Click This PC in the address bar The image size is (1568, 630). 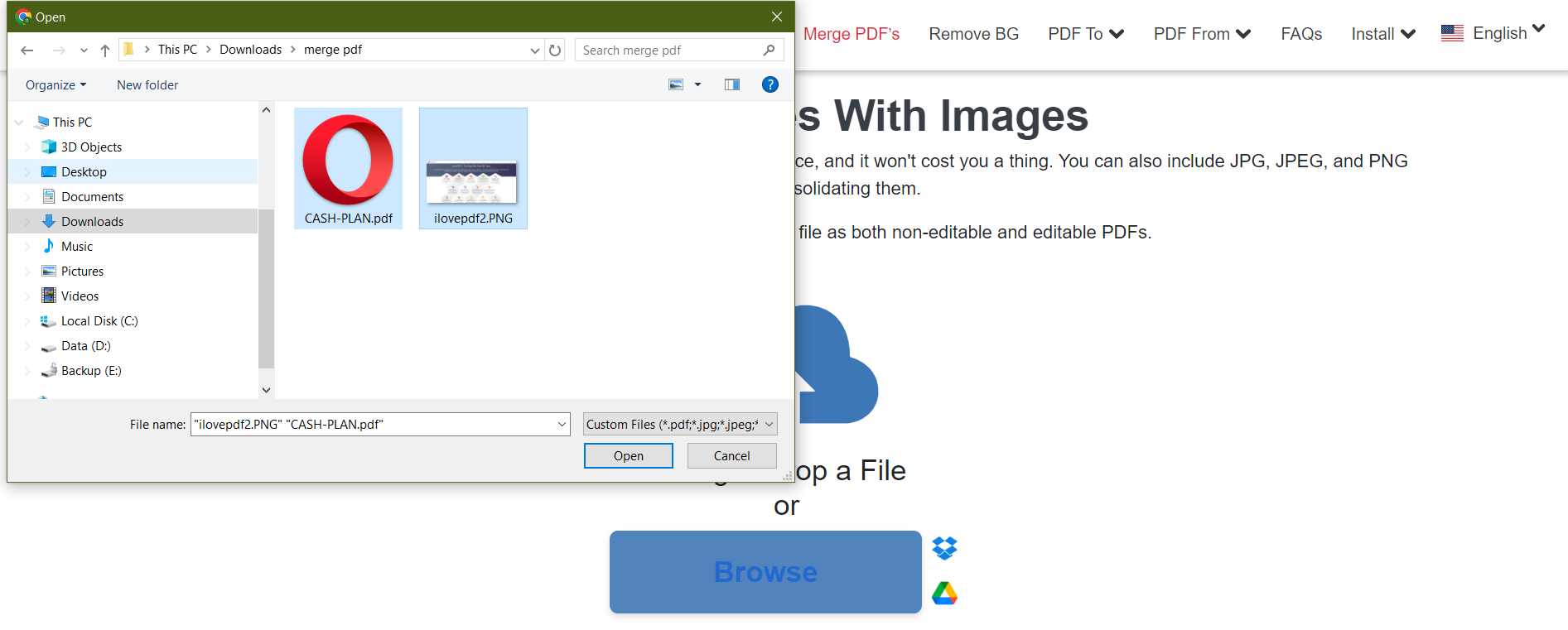pyautogui.click(x=177, y=50)
